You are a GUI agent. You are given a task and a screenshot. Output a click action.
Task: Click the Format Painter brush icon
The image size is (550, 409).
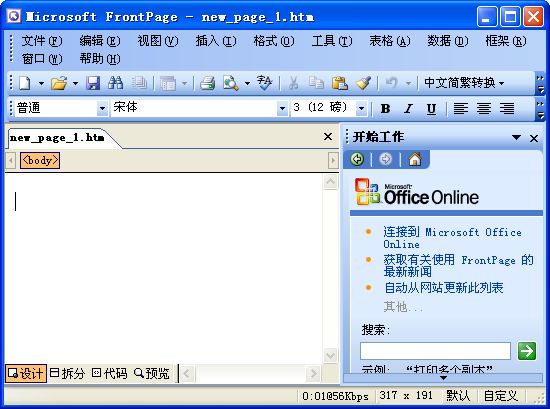(363, 83)
